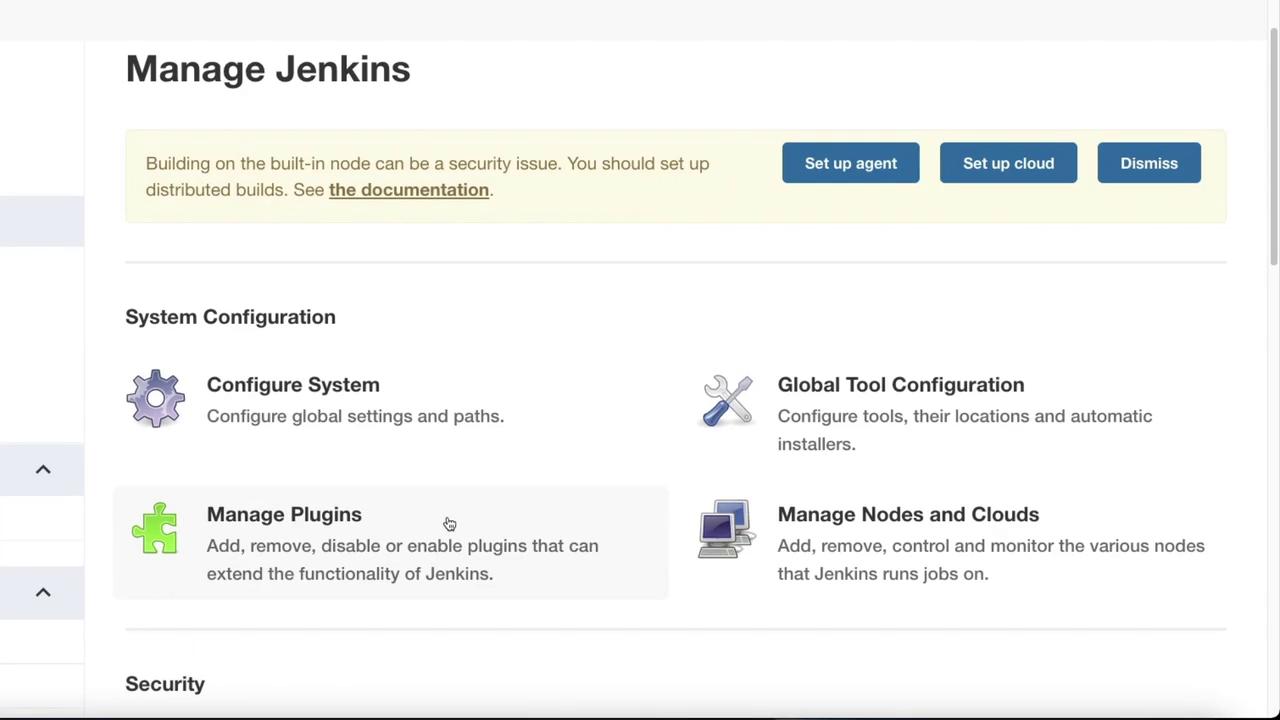This screenshot has width=1280, height=720.
Task: Collapse the lower sidebar section chevron
Action: [43, 592]
